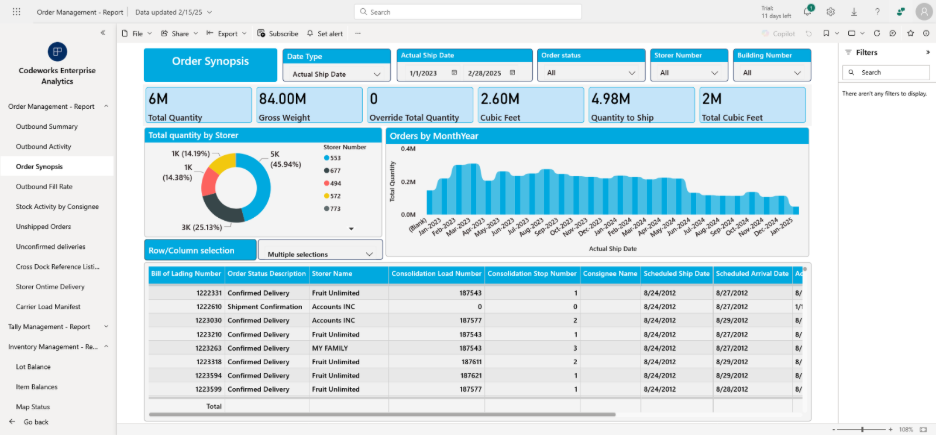Open the settings gear
Screen dimensions: 936x435
830,11
